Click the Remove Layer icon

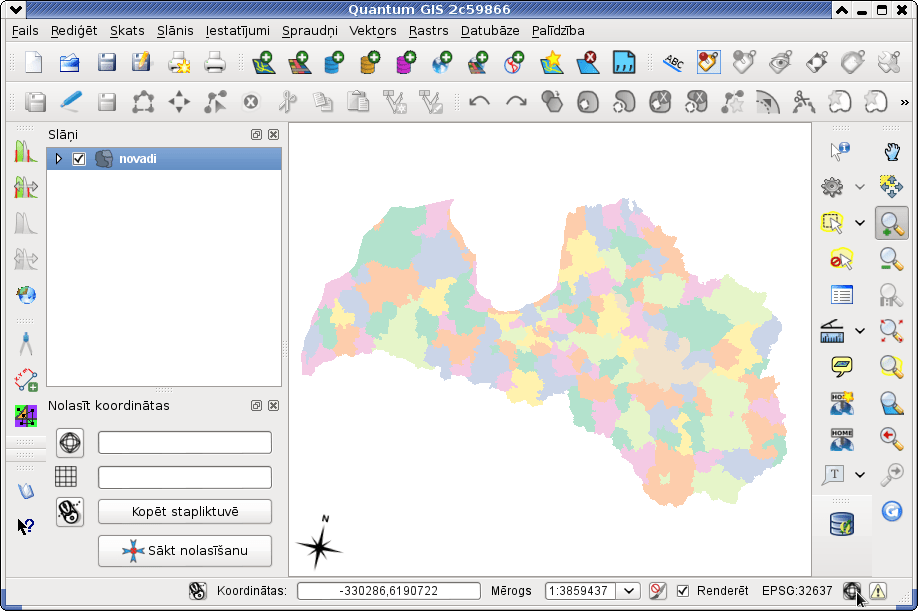[x=587, y=62]
